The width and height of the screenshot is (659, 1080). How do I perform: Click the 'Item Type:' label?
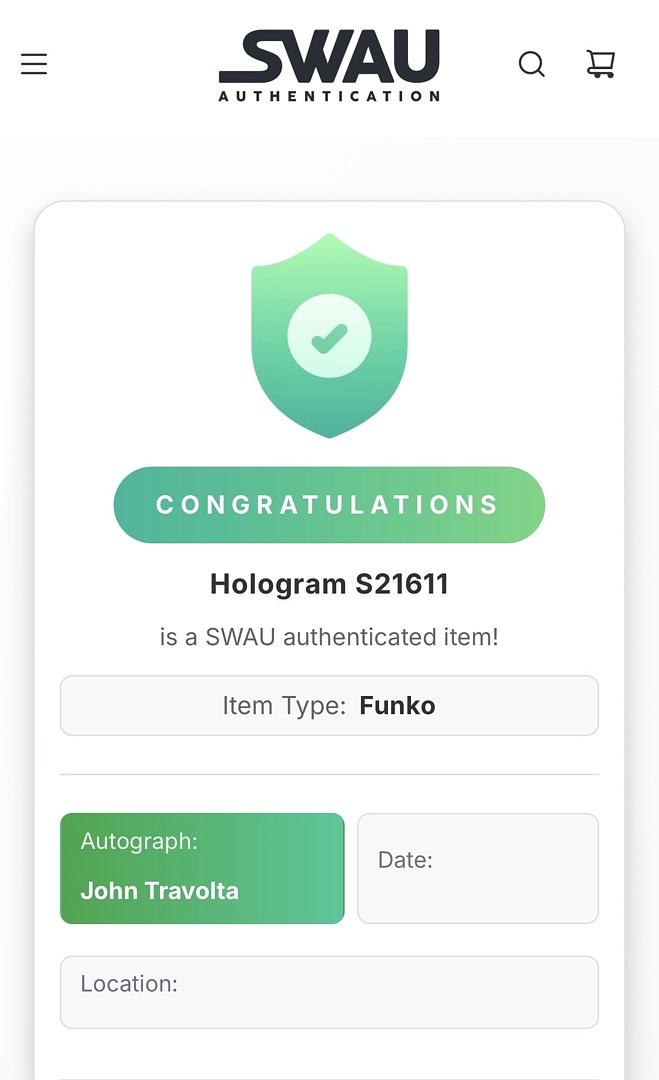coord(284,706)
